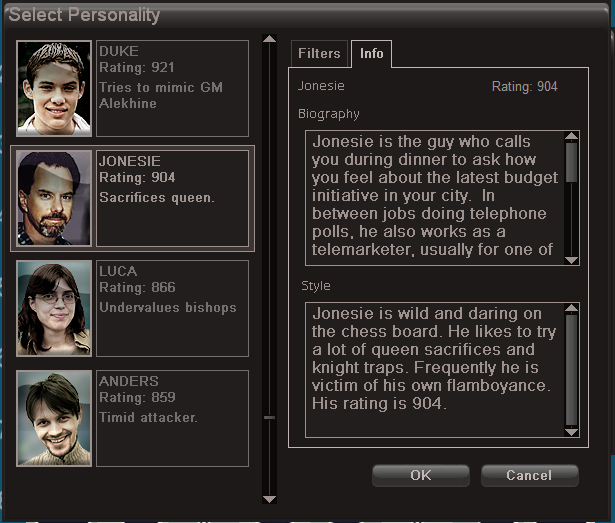
Task: Click Style box scroll down arrow
Action: tap(571, 432)
